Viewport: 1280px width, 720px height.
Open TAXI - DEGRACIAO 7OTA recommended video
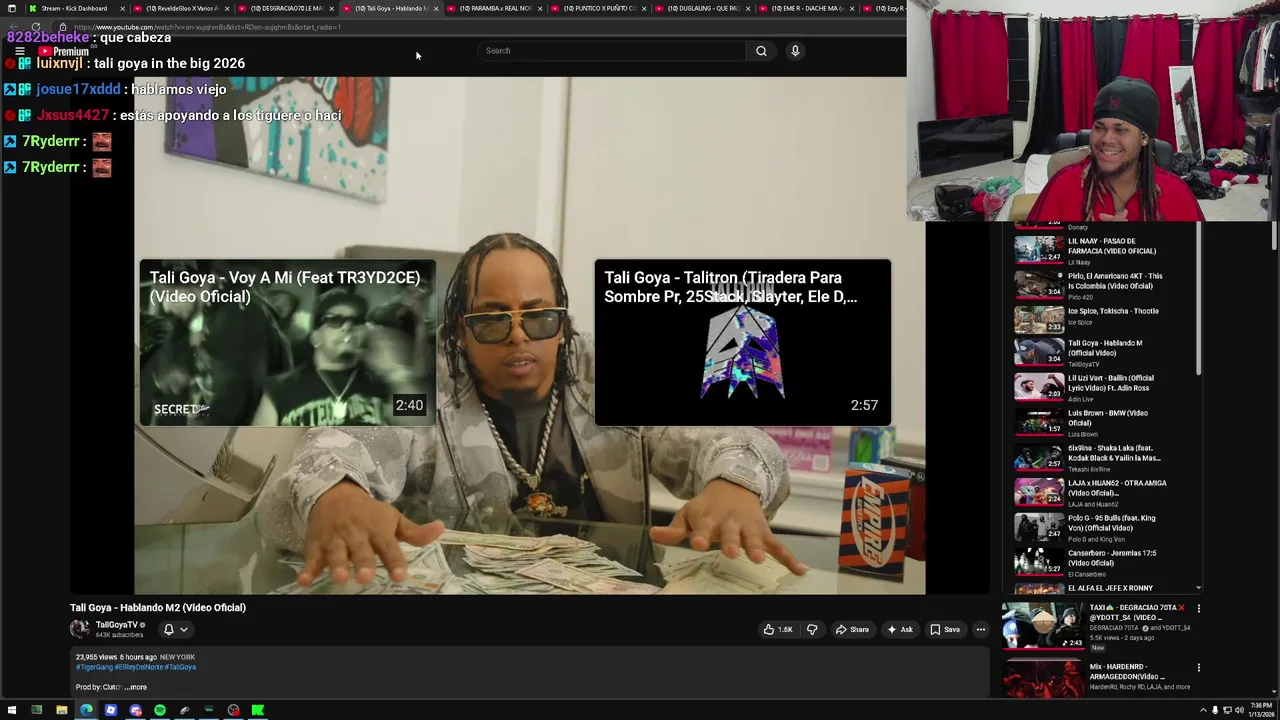click(1095, 626)
